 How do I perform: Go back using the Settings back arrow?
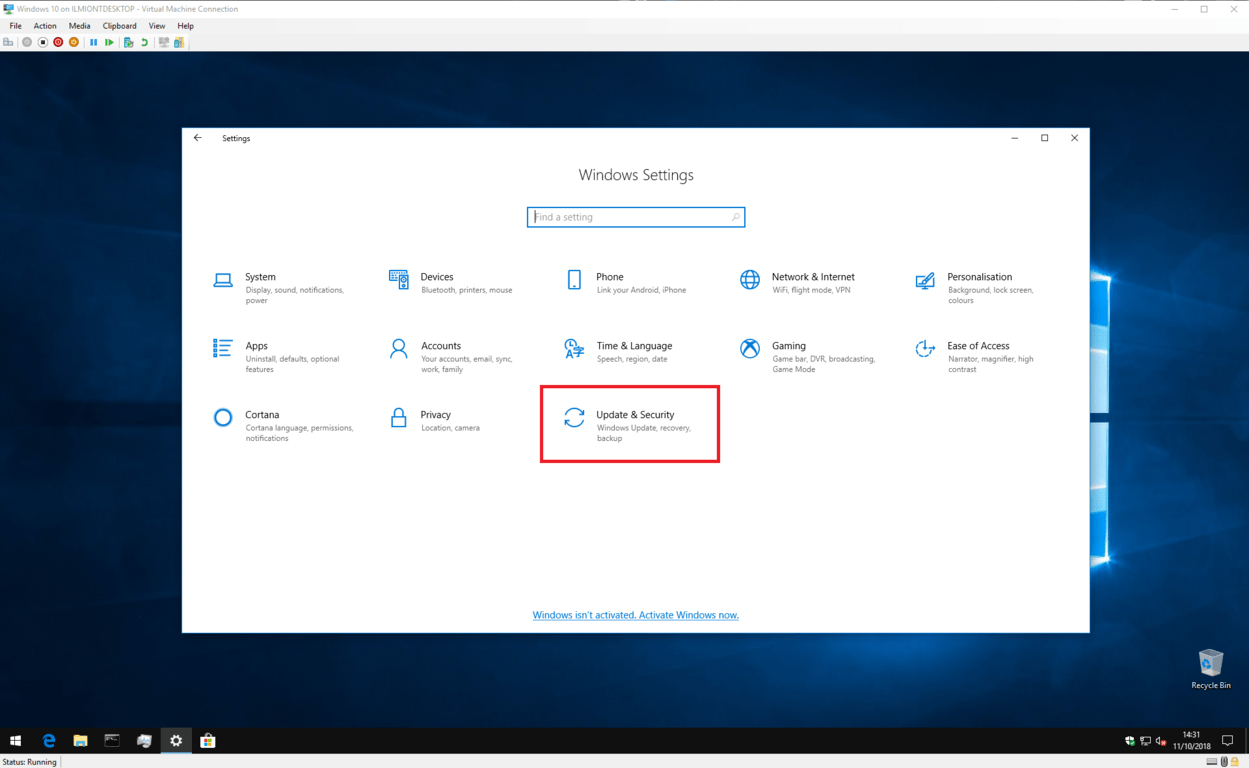click(x=198, y=138)
